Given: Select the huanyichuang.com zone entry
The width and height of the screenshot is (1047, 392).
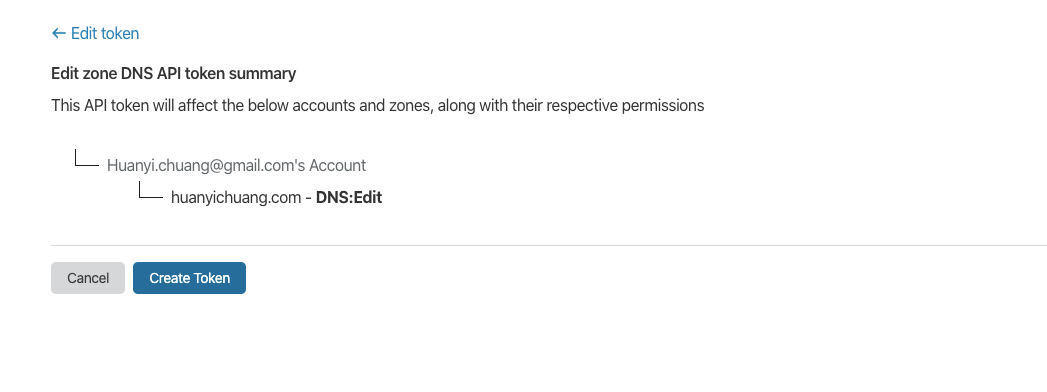Looking at the screenshot, I should 236,198.
